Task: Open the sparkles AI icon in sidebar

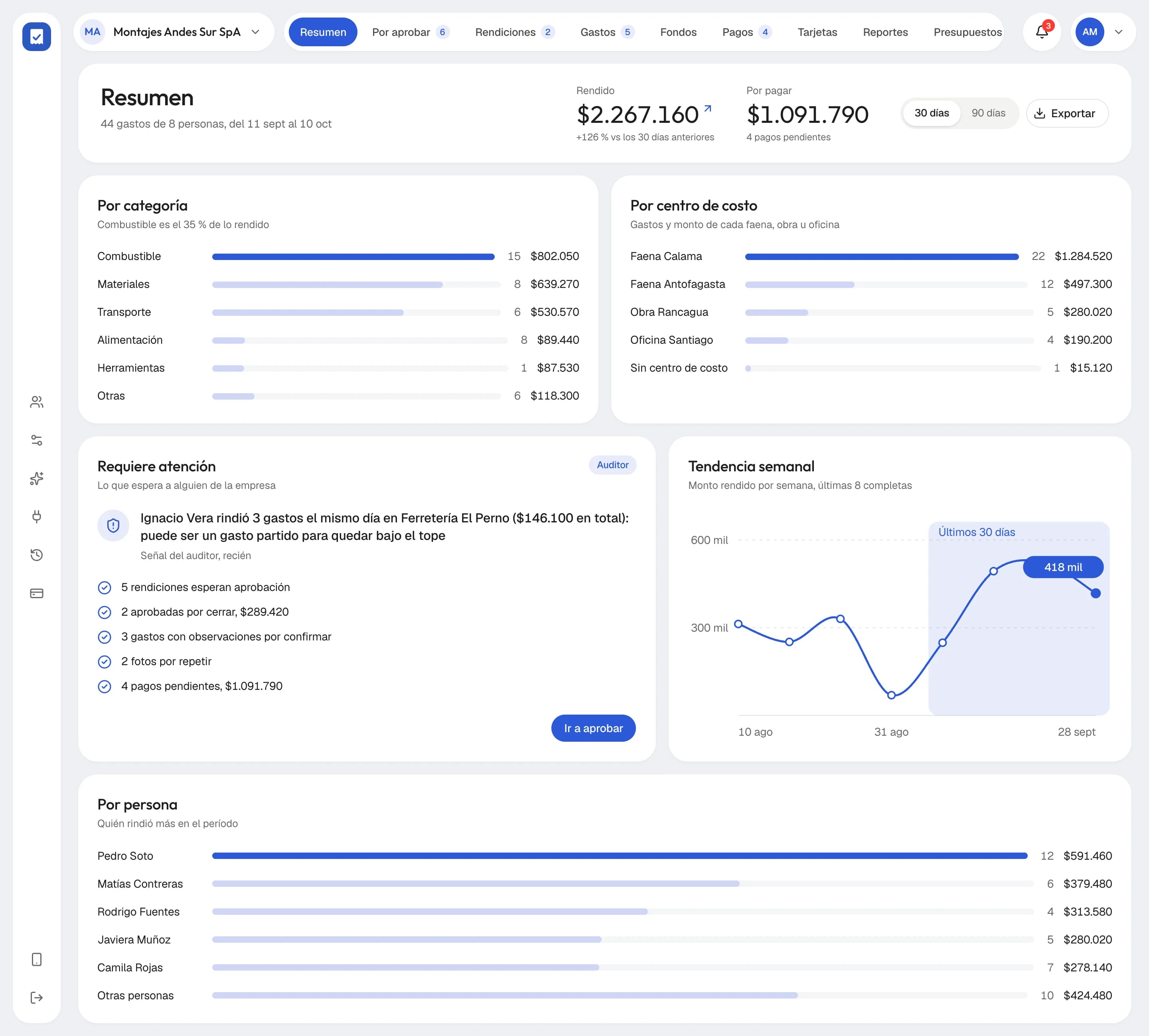Action: click(x=36, y=479)
